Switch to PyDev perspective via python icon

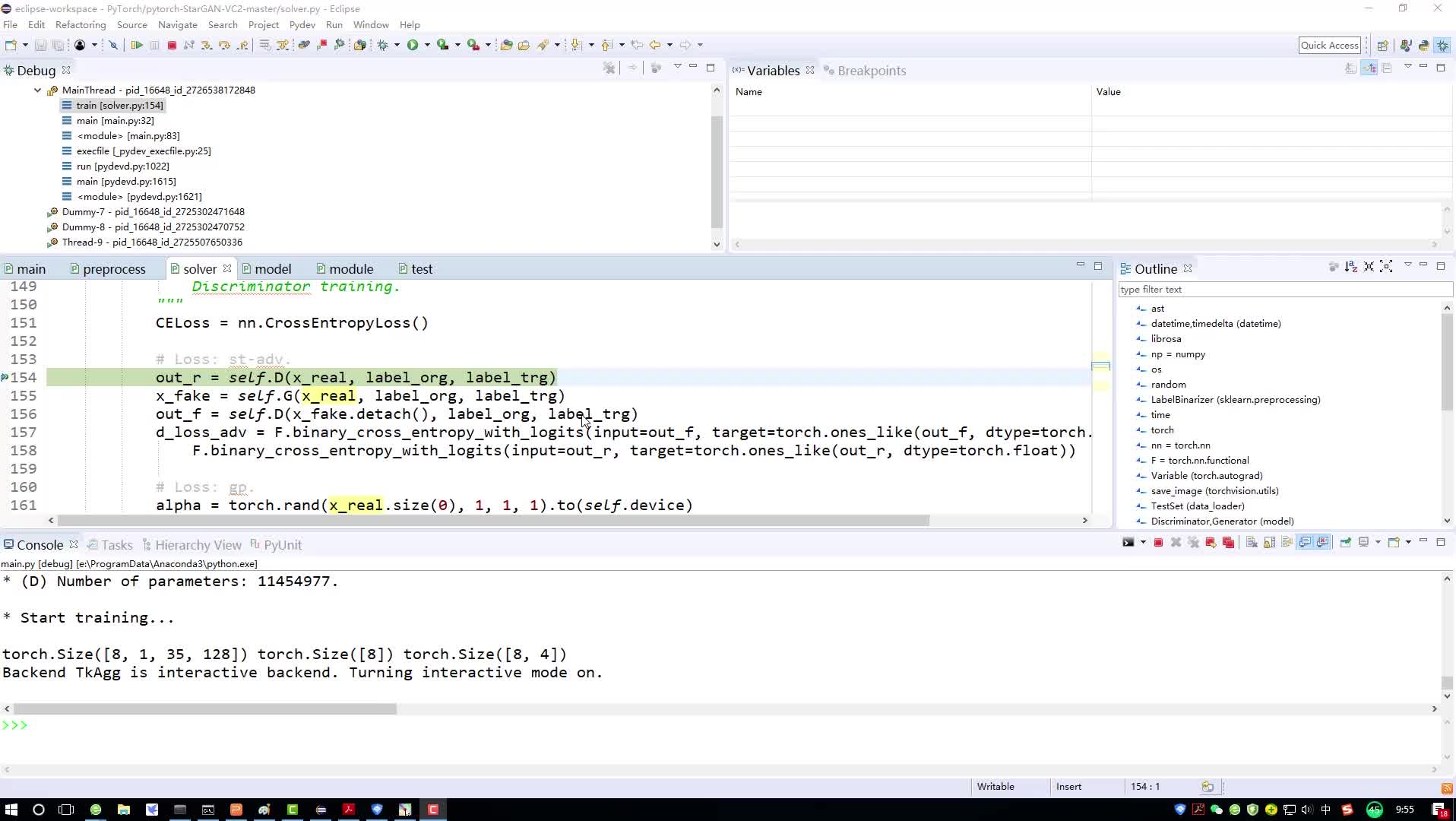pyautogui.click(x=1423, y=45)
